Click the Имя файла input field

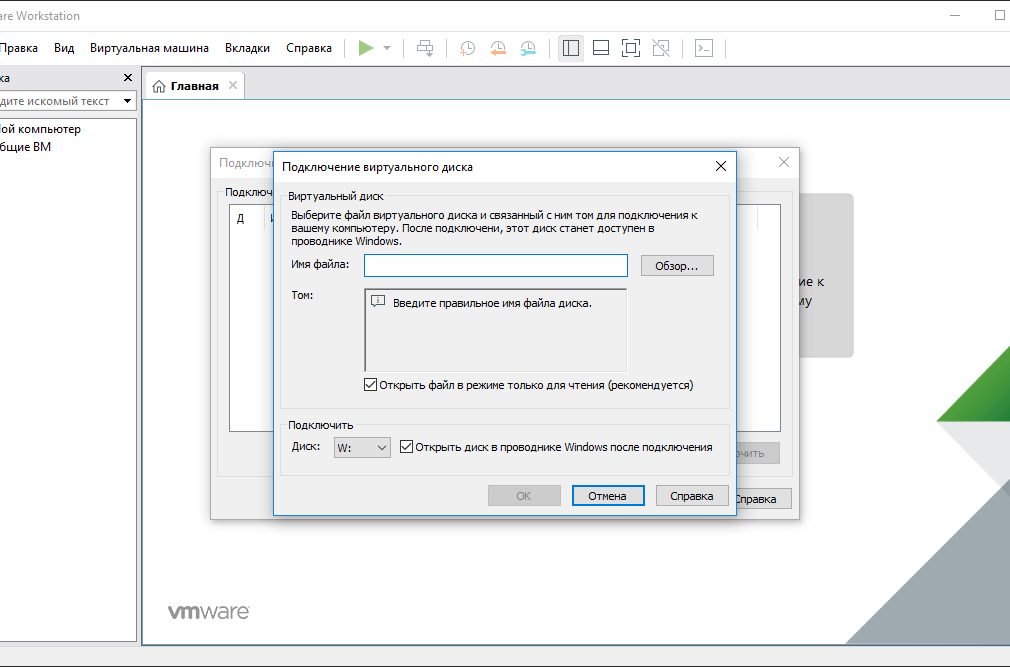pos(496,265)
